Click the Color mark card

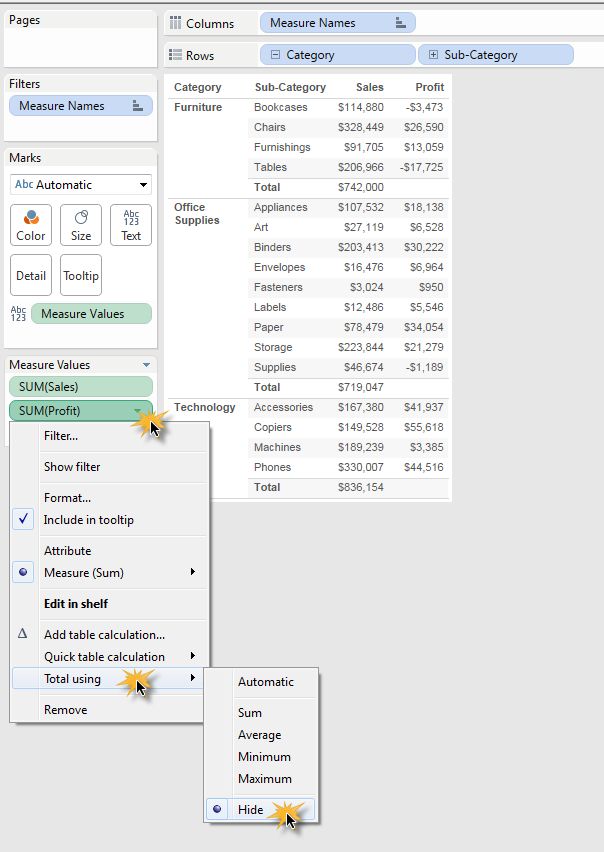(x=31, y=225)
